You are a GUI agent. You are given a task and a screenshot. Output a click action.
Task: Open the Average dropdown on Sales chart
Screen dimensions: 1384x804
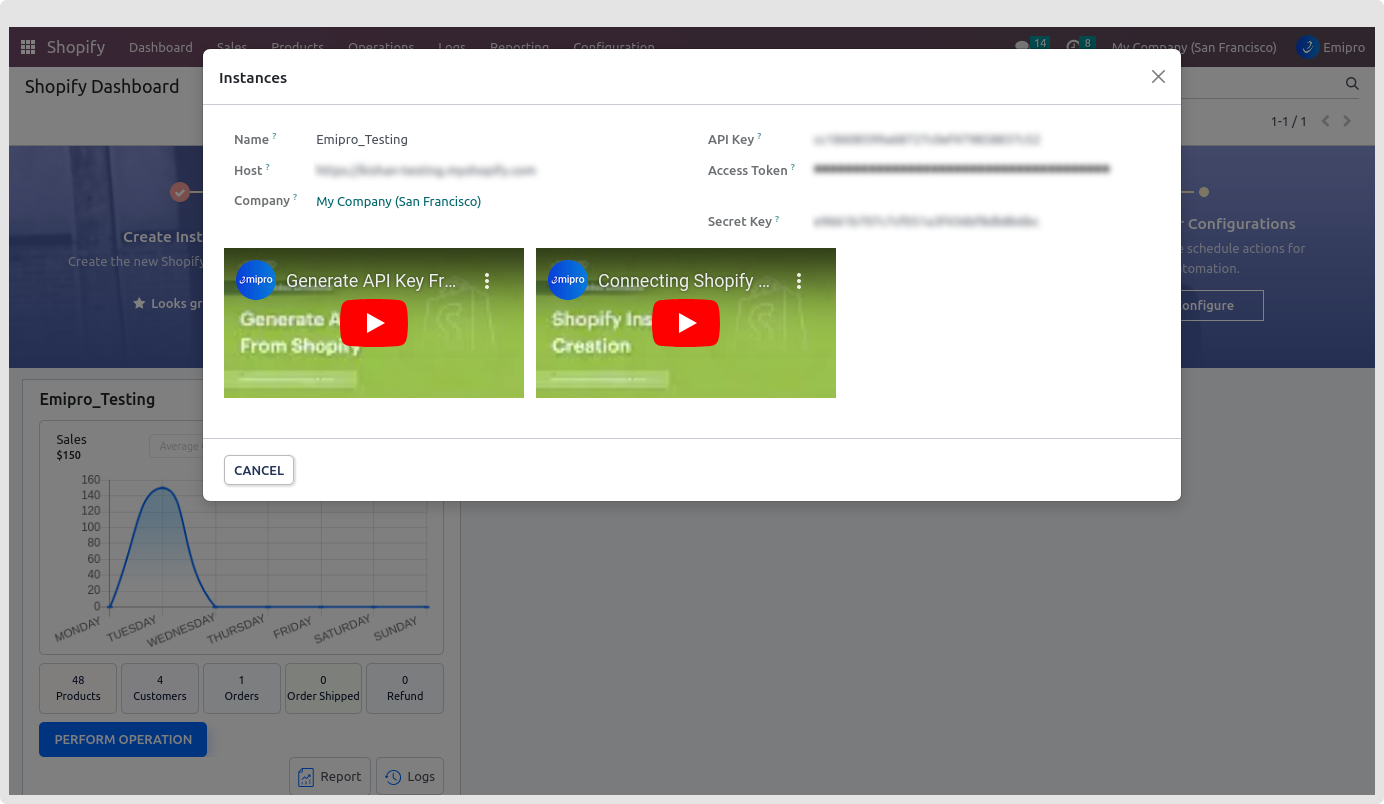[176, 446]
